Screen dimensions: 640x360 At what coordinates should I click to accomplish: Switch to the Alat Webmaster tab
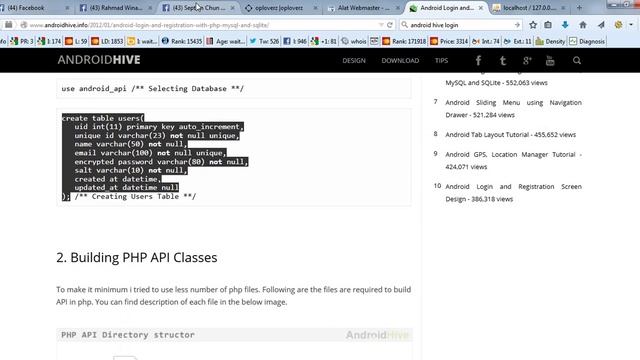pyautogui.click(x=362, y=8)
